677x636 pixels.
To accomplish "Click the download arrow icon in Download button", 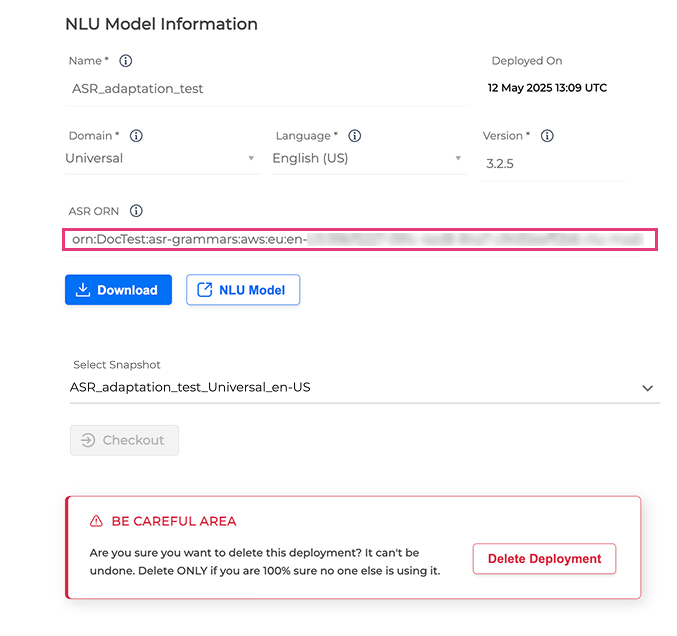I will pyautogui.click(x=83, y=290).
